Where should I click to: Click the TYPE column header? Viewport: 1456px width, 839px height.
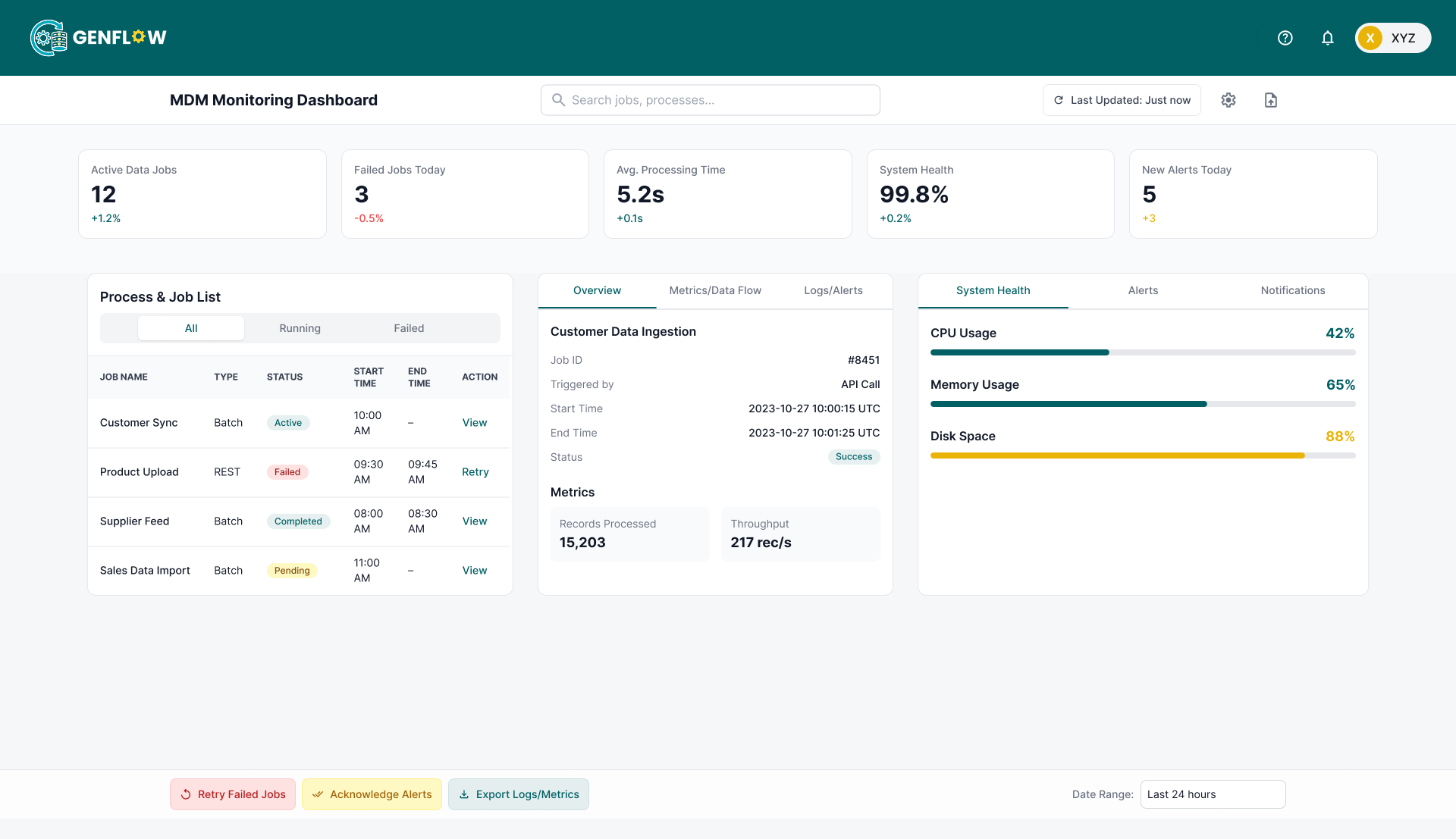coord(226,377)
